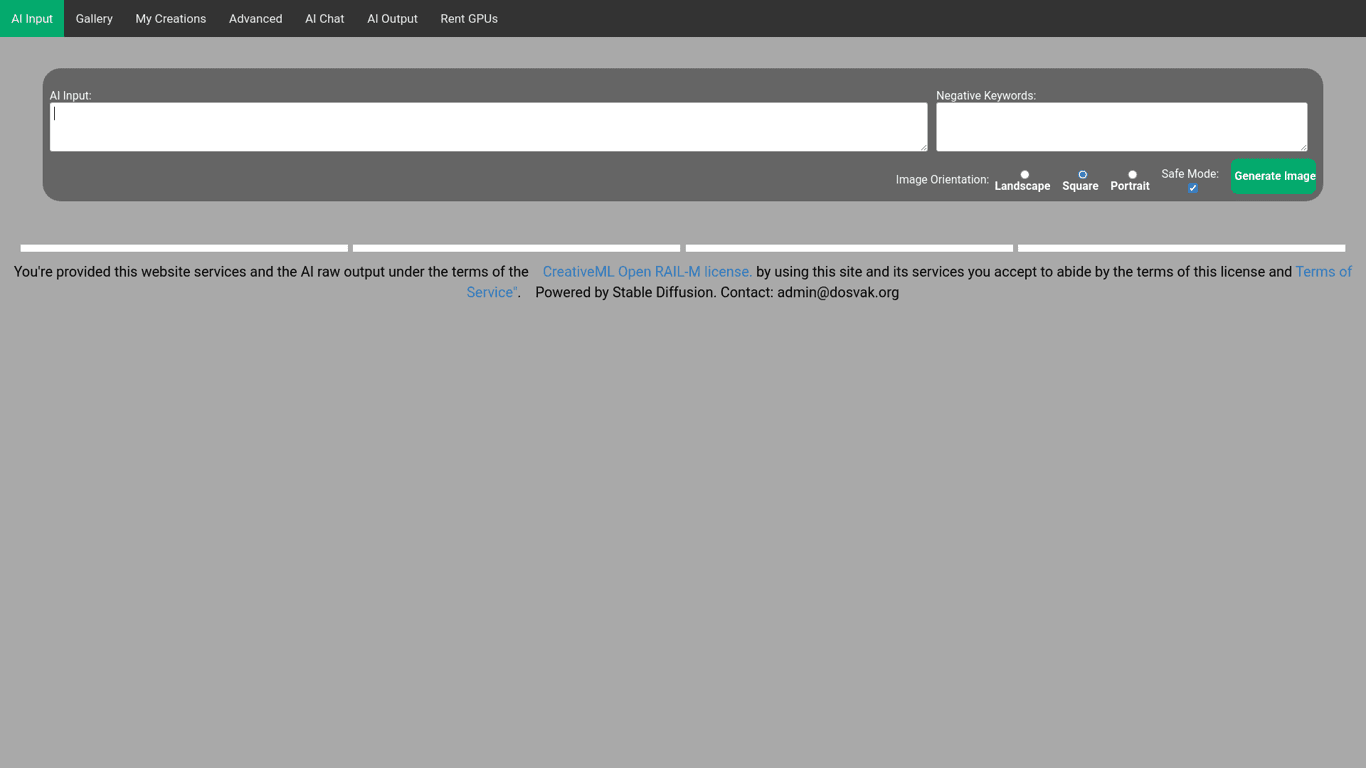The image size is (1366, 768).
Task: Click the AI Input box resize handle
Action: [x=923, y=147]
